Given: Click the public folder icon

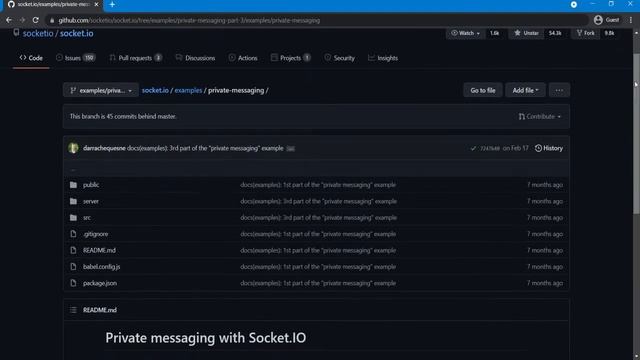Looking at the screenshot, I should pyautogui.click(x=73, y=185).
